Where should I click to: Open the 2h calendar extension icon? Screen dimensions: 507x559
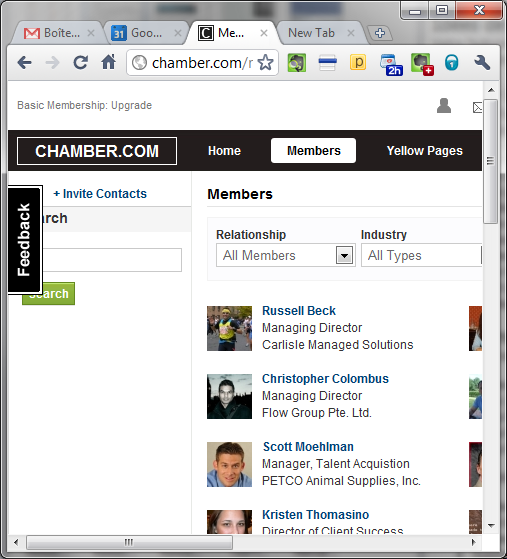point(391,65)
